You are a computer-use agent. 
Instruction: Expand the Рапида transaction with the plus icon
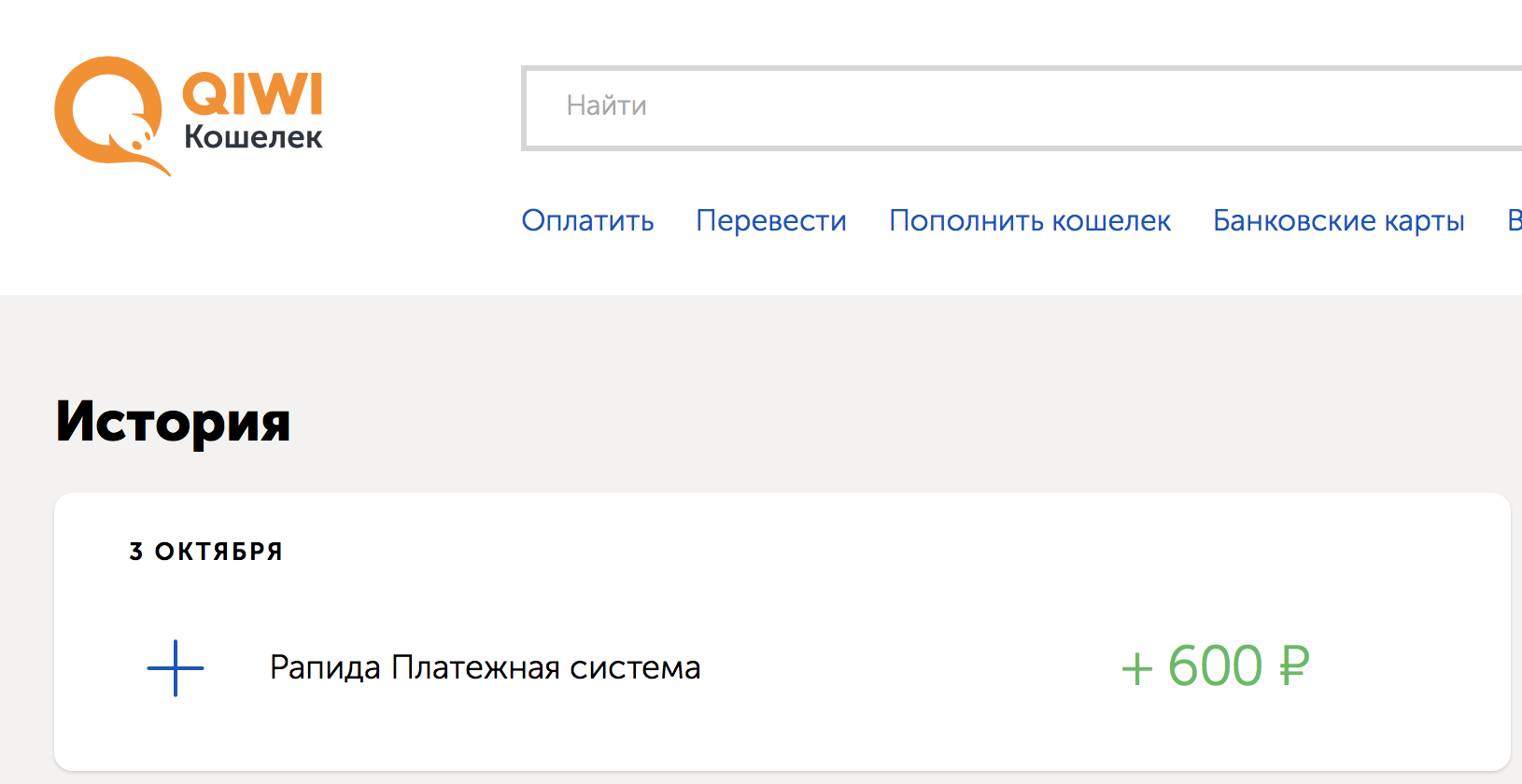tap(176, 668)
